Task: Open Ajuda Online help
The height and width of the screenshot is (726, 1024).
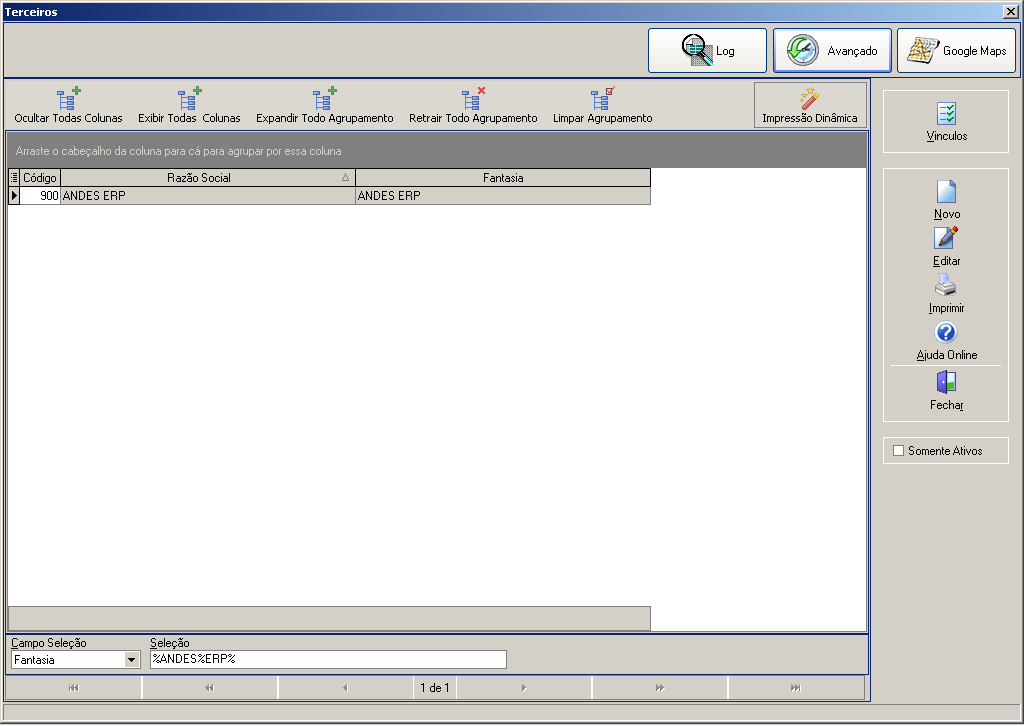Action: pyautogui.click(x=946, y=341)
